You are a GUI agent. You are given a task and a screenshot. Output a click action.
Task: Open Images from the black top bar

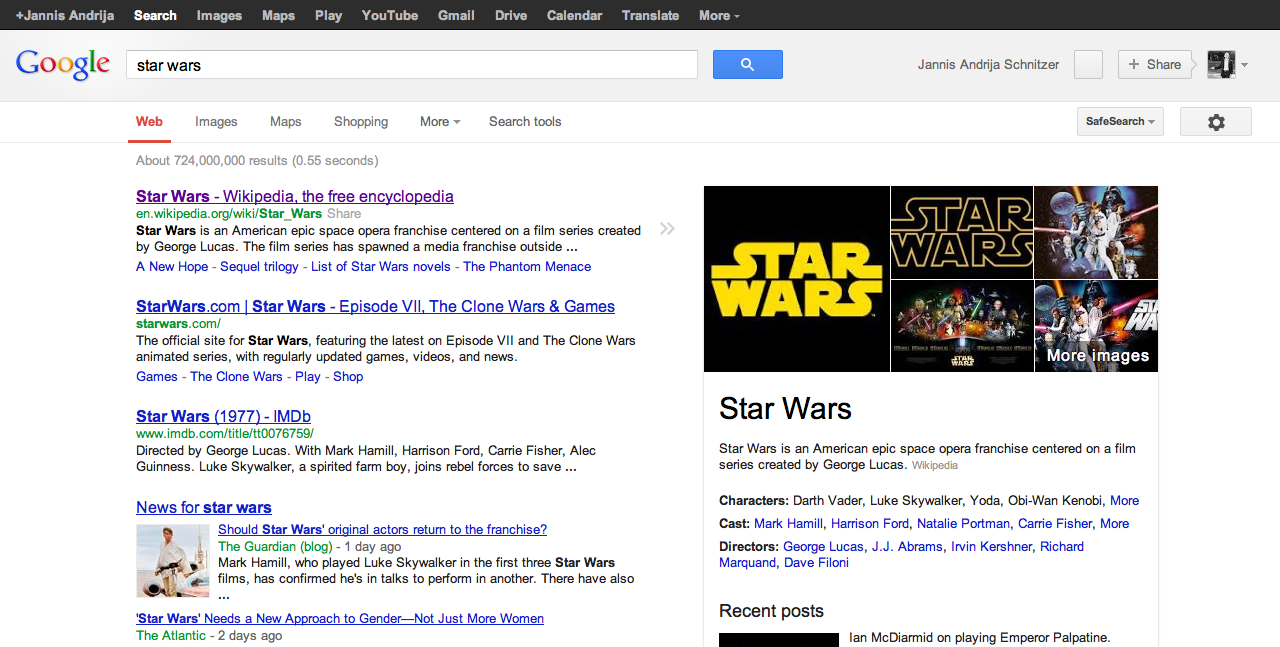point(219,15)
